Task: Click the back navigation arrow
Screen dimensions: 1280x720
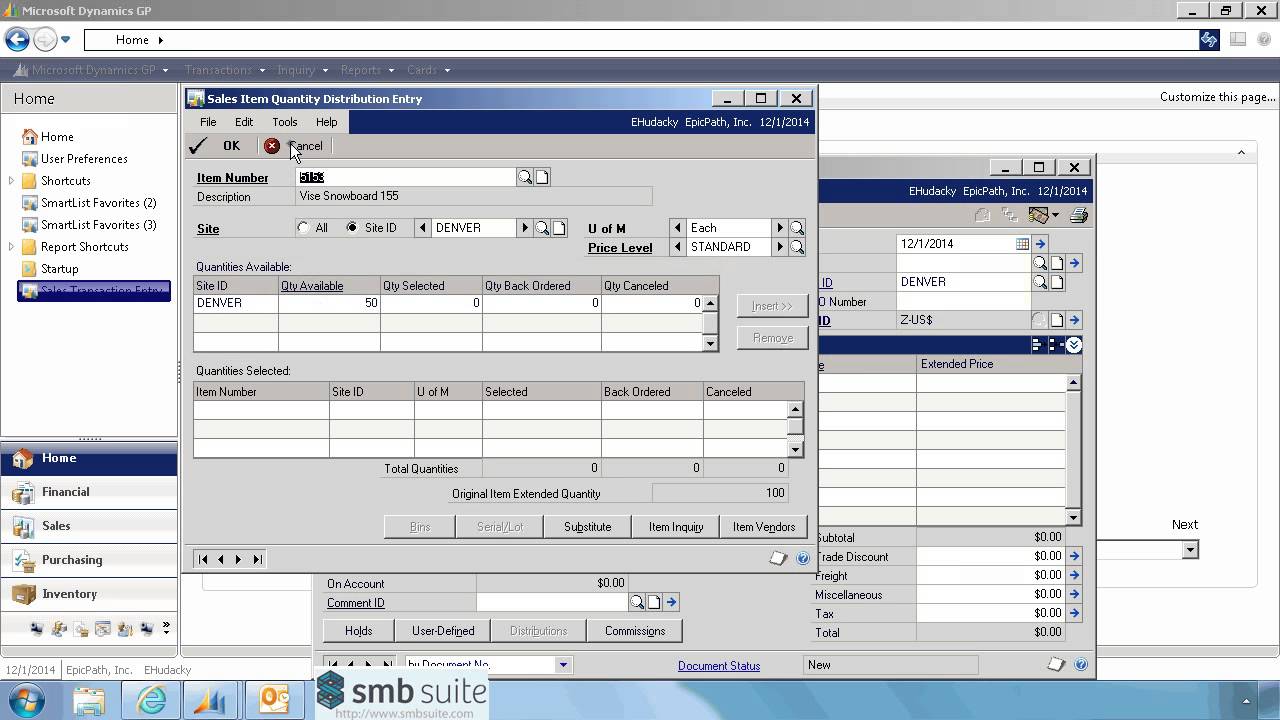Action: pos(17,40)
